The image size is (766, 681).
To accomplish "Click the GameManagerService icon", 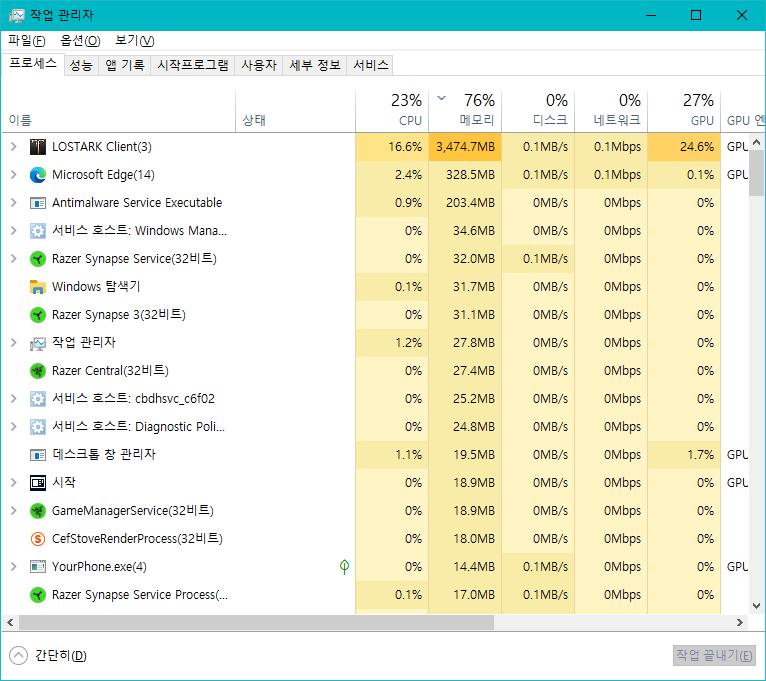I will tap(38, 511).
